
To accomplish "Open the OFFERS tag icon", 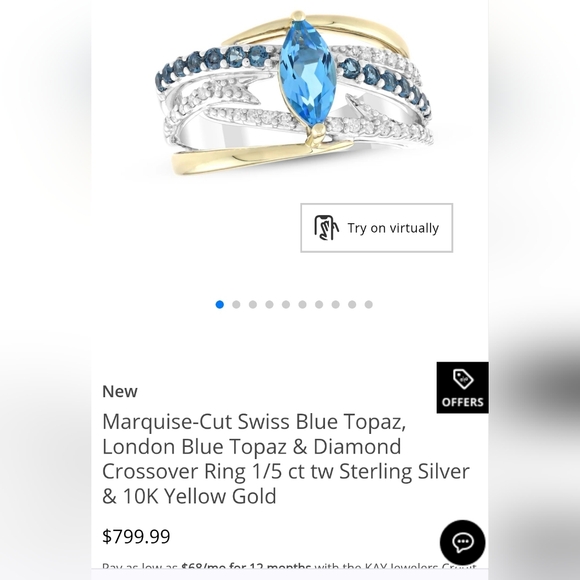I will point(463,379).
